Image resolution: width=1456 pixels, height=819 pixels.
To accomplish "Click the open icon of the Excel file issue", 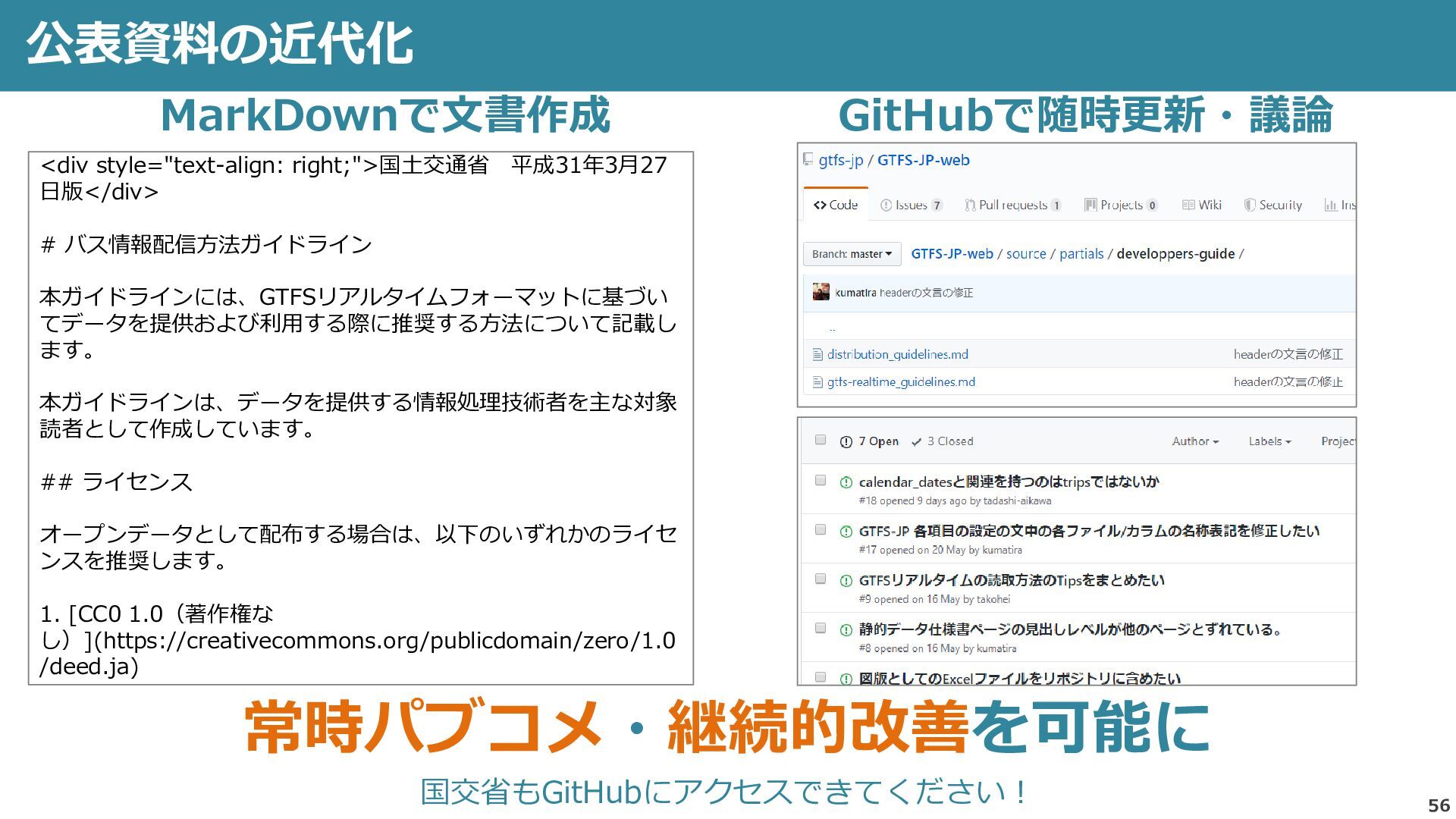I will pos(846,679).
